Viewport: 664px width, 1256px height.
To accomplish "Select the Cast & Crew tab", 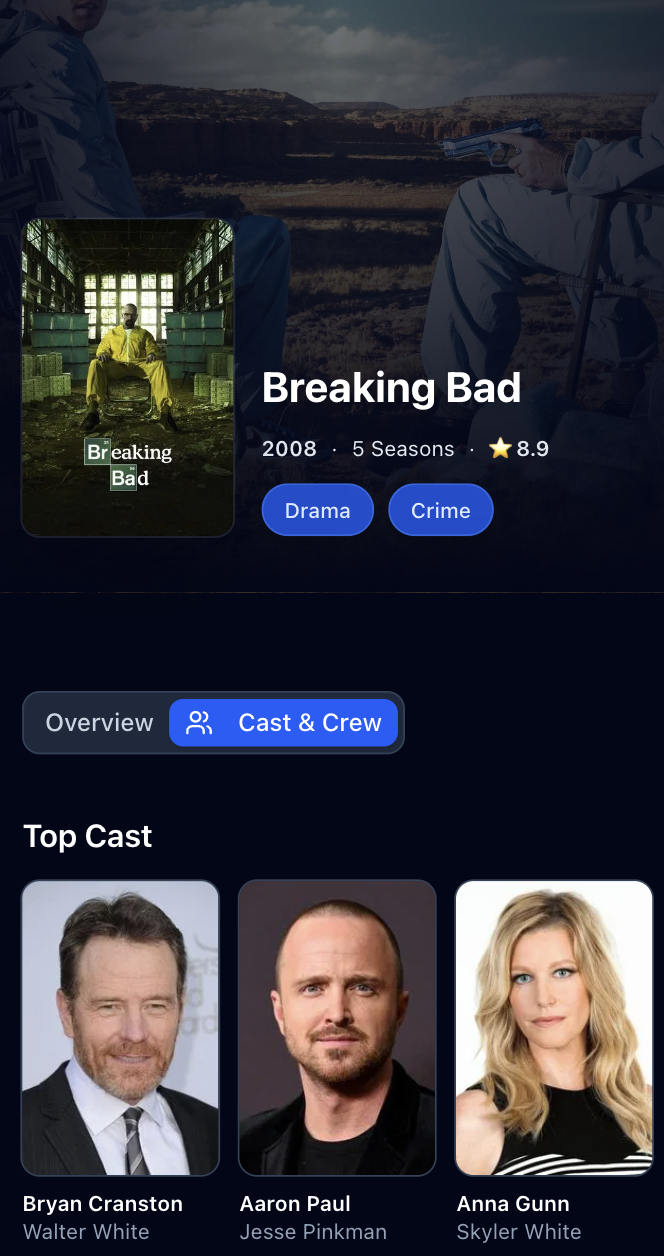I will click(x=284, y=723).
